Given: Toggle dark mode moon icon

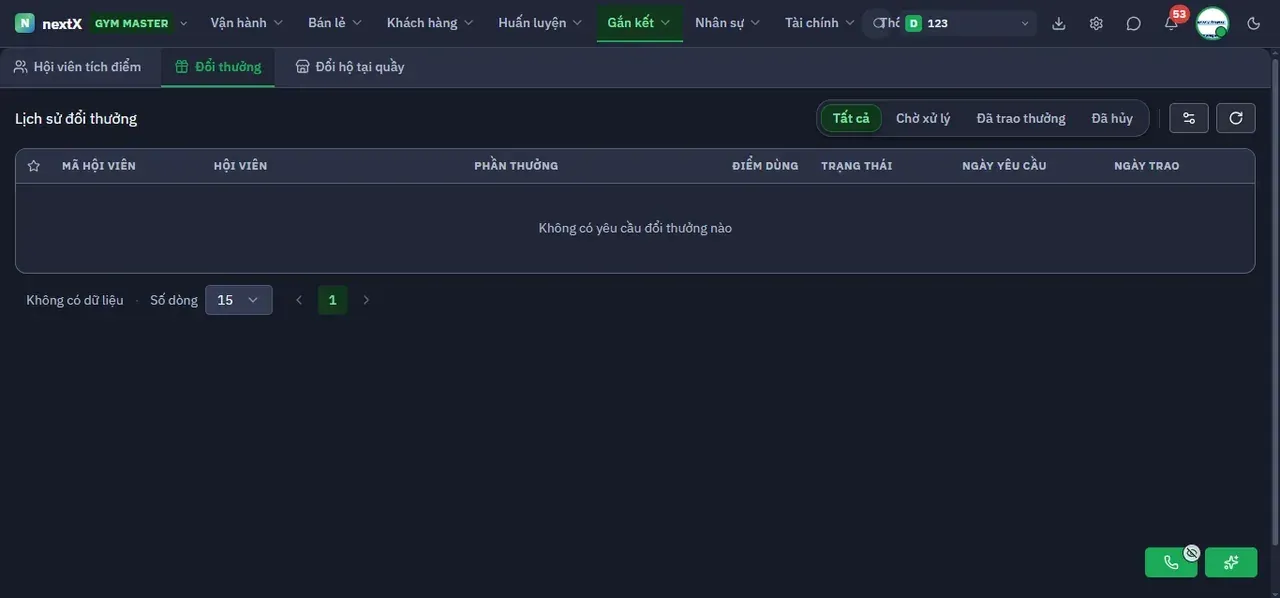Looking at the screenshot, I should (x=1254, y=23).
